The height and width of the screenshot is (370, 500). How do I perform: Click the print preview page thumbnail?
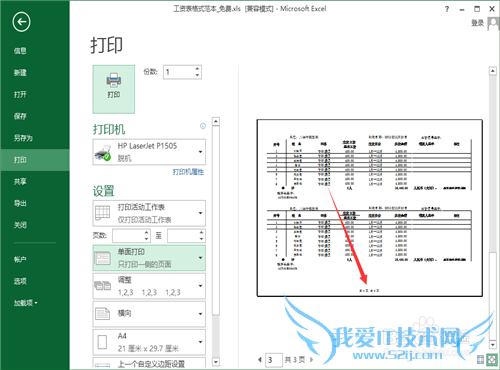point(370,208)
